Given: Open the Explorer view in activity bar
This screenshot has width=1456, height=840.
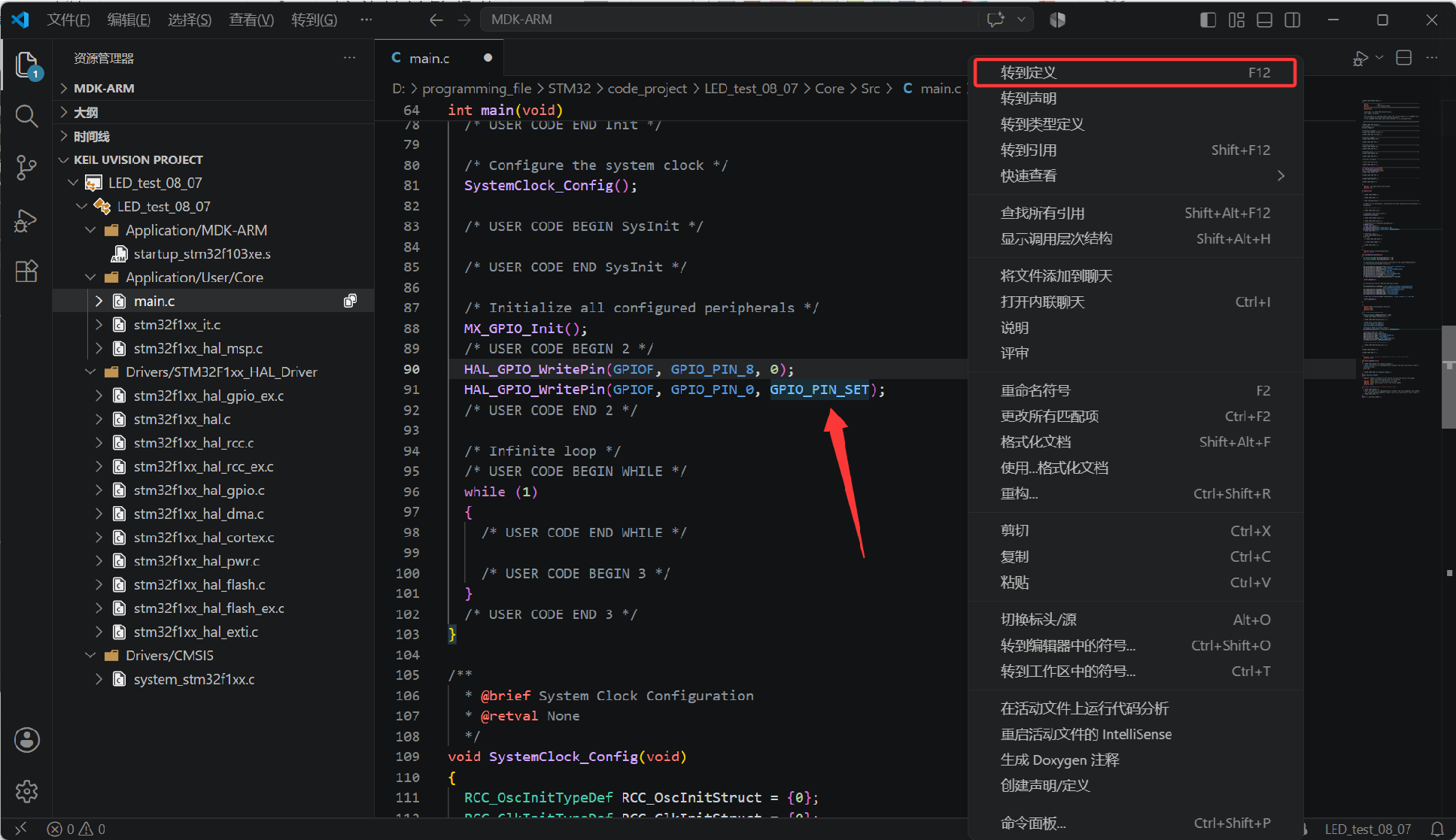Looking at the screenshot, I should point(27,65).
